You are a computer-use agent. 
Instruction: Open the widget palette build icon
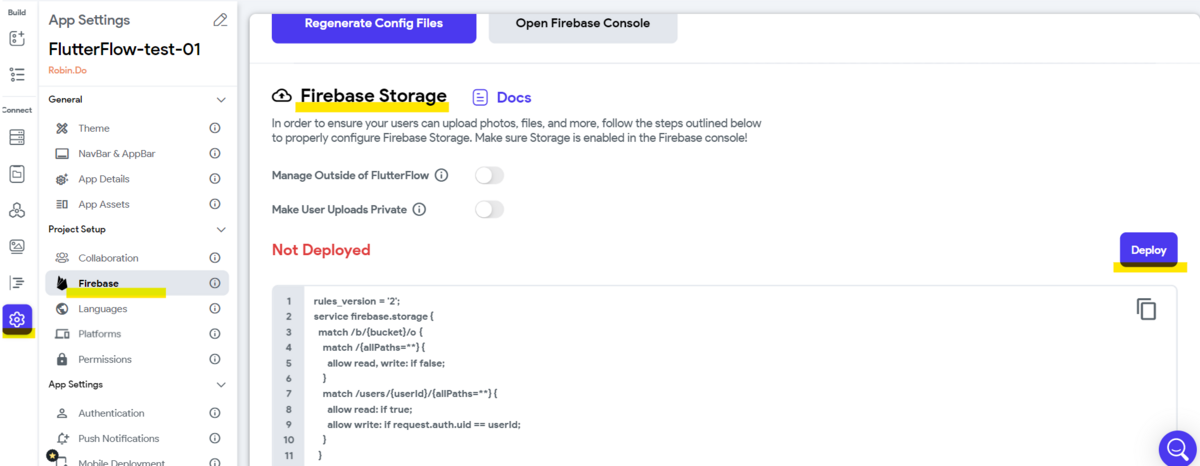(x=17, y=39)
